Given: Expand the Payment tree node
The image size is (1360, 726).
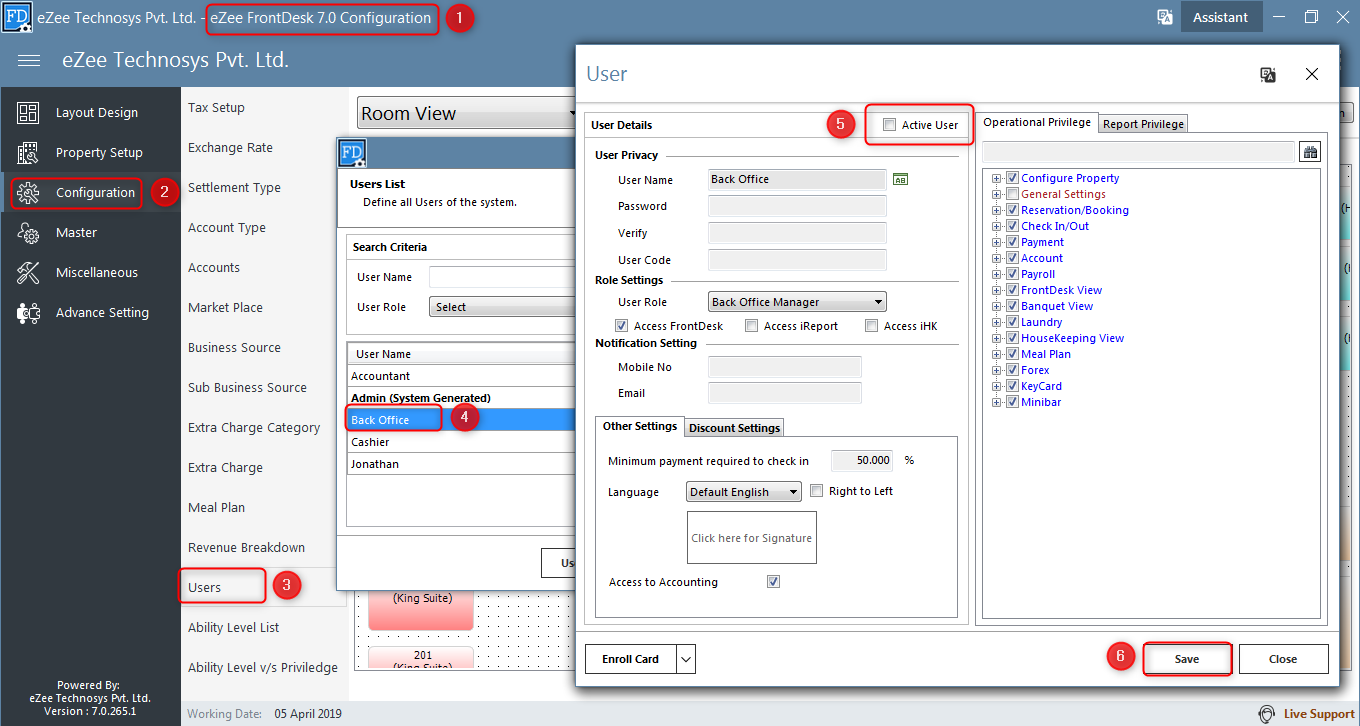Looking at the screenshot, I should point(996,242).
